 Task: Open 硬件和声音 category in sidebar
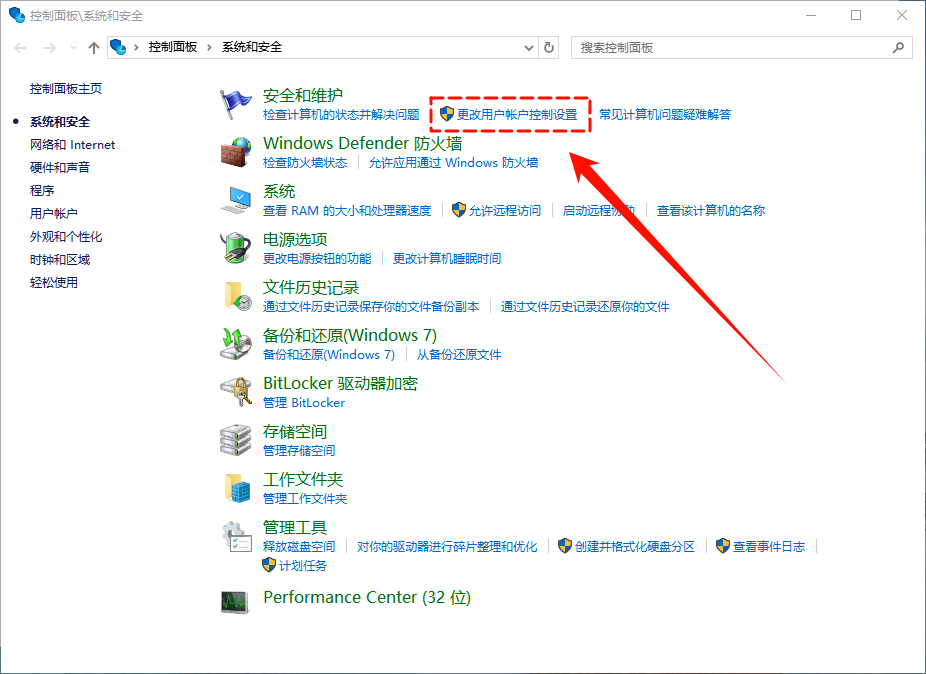click(60, 168)
